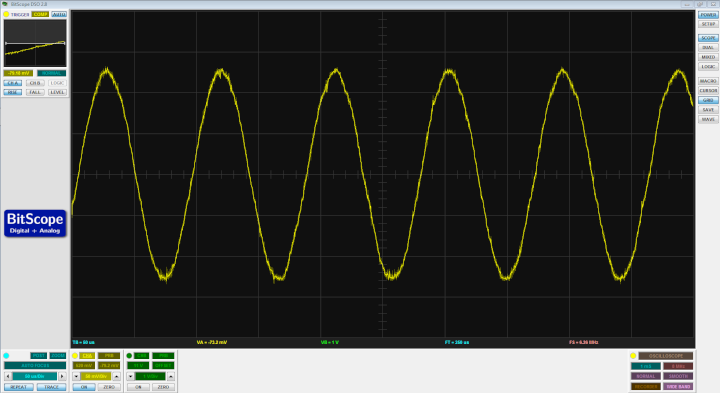Viewport: 720px width, 393px height.
Task: Click the SETUP button
Action: coord(708,24)
